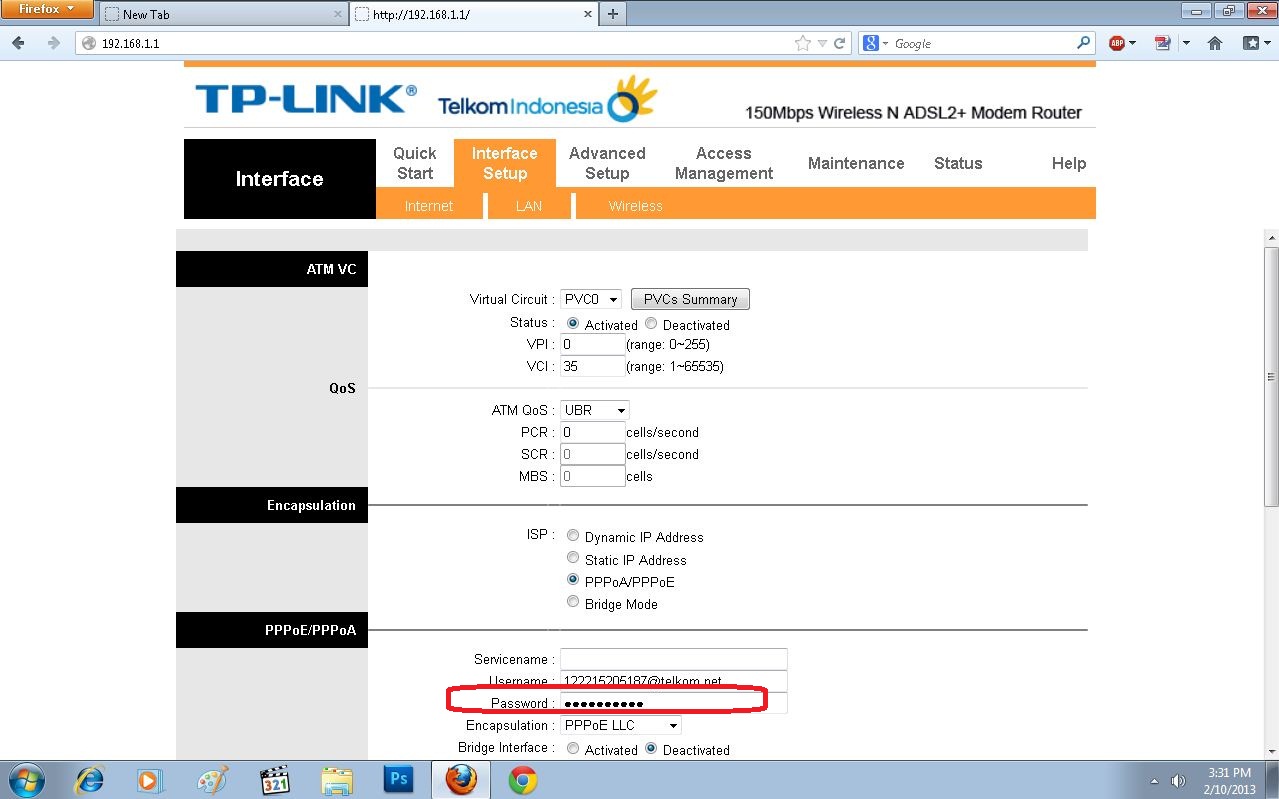Click the search magnifier in the Google box
The image size is (1279, 799).
[1084, 43]
